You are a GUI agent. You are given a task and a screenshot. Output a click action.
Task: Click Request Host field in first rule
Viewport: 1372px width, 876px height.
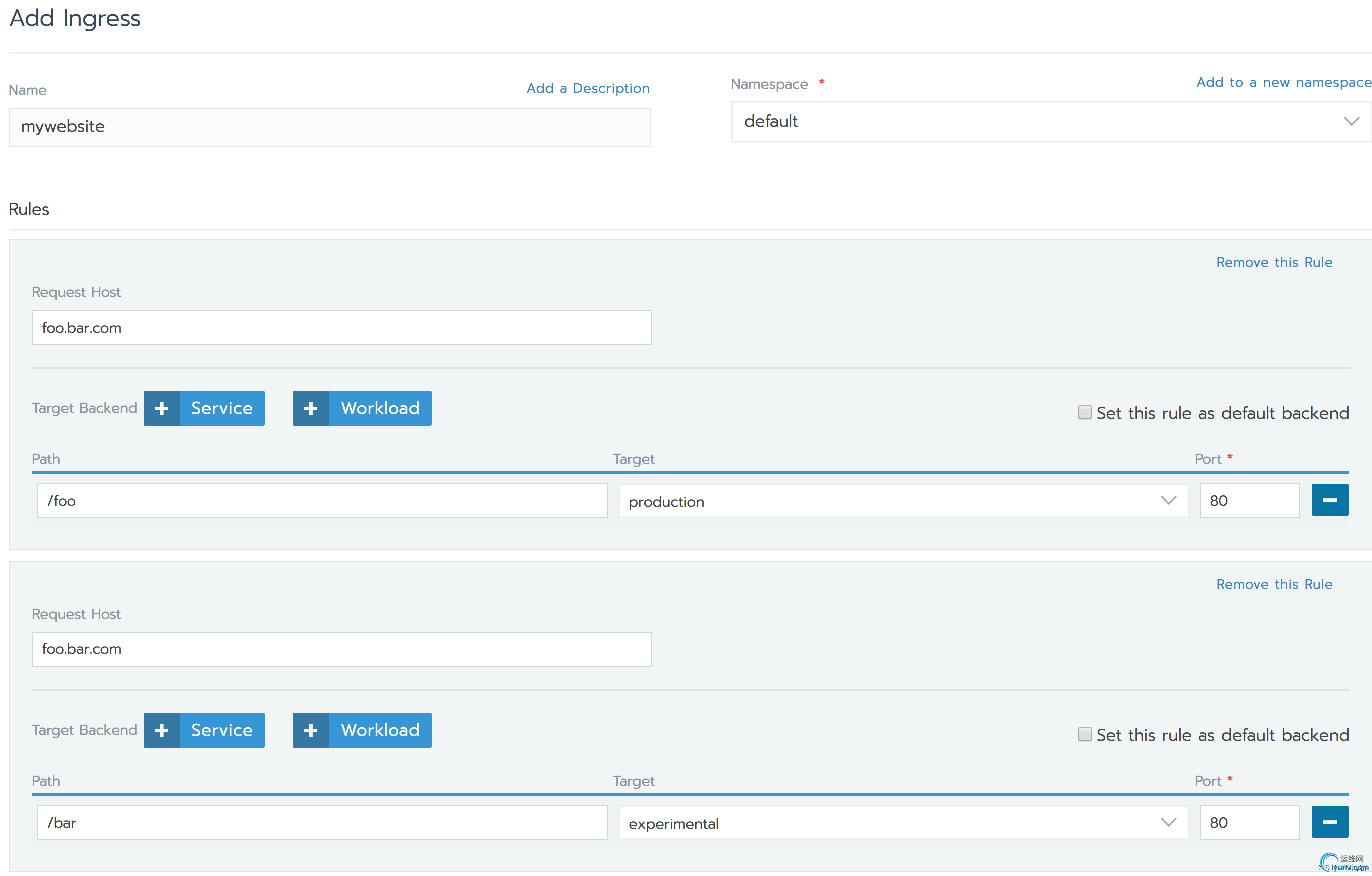click(342, 327)
